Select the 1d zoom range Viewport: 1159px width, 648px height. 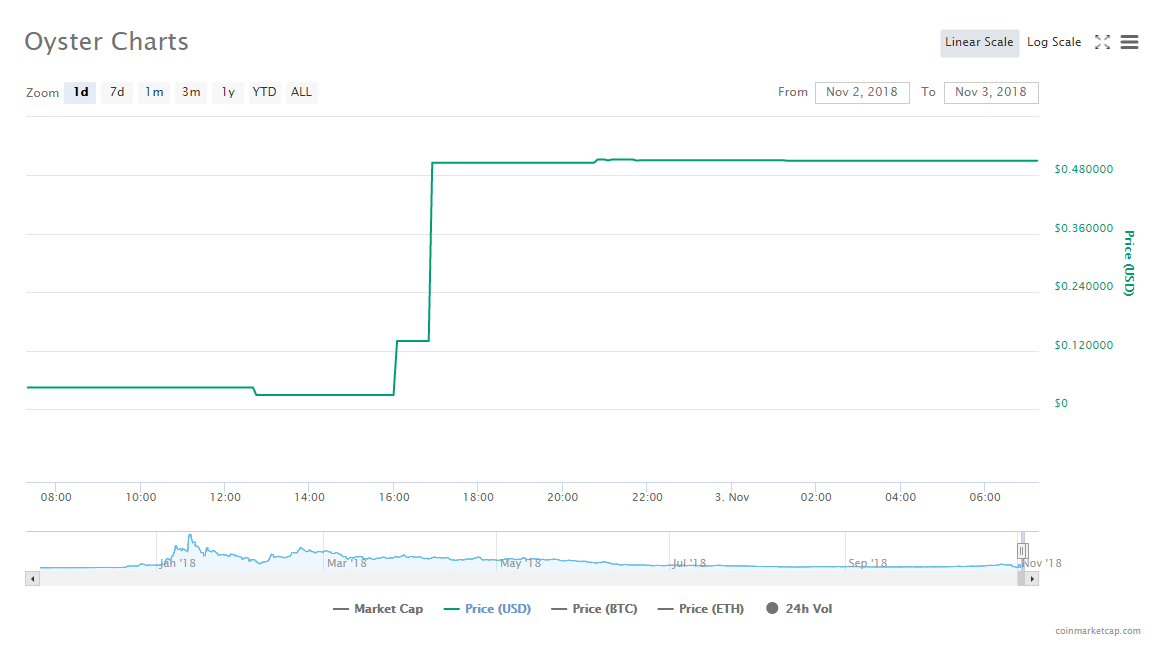click(81, 92)
